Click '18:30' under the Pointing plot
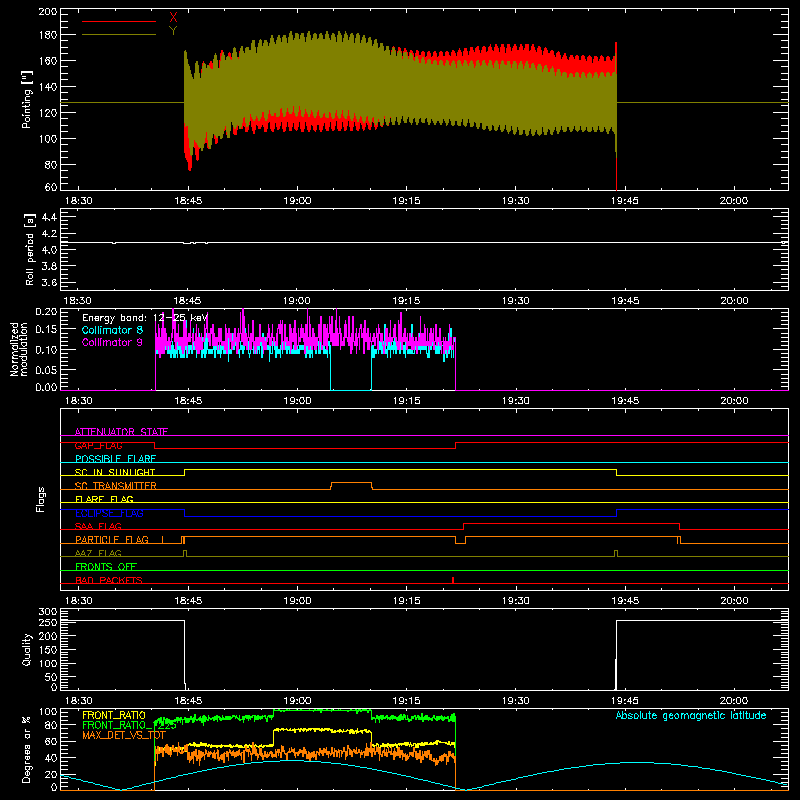This screenshot has height=800, width=800. pyautogui.click(x=79, y=201)
